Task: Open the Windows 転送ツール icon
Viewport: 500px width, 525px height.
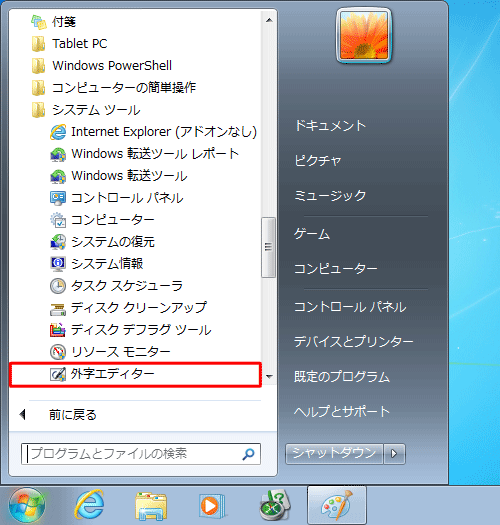Action: [58, 176]
